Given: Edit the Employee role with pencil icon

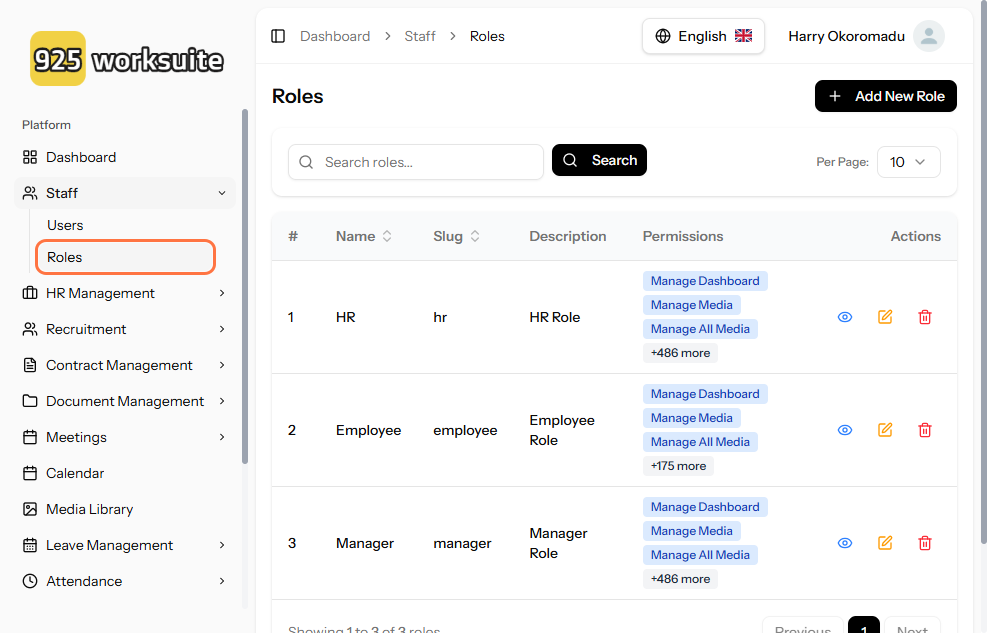Looking at the screenshot, I should (885, 430).
